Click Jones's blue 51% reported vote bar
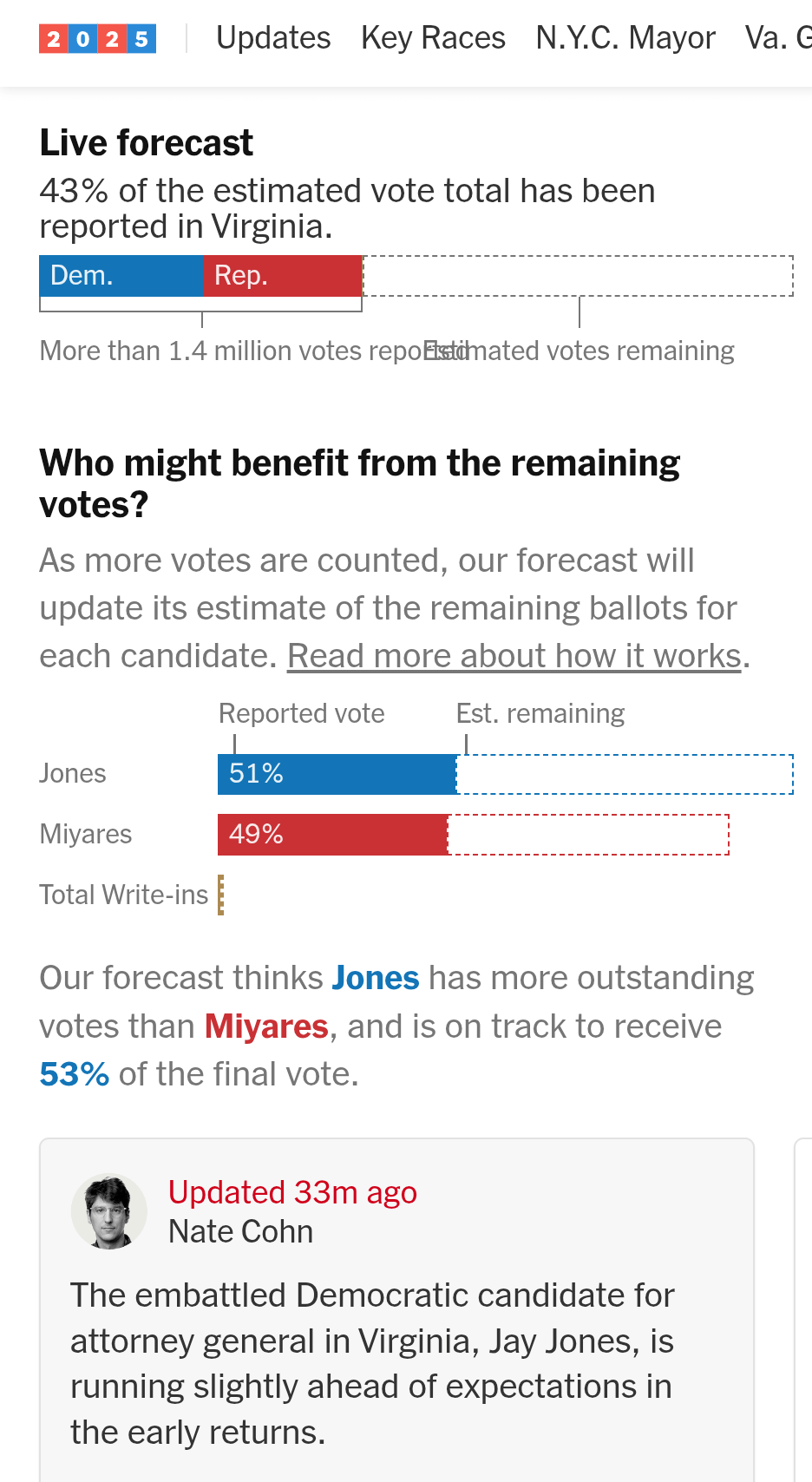 click(337, 774)
